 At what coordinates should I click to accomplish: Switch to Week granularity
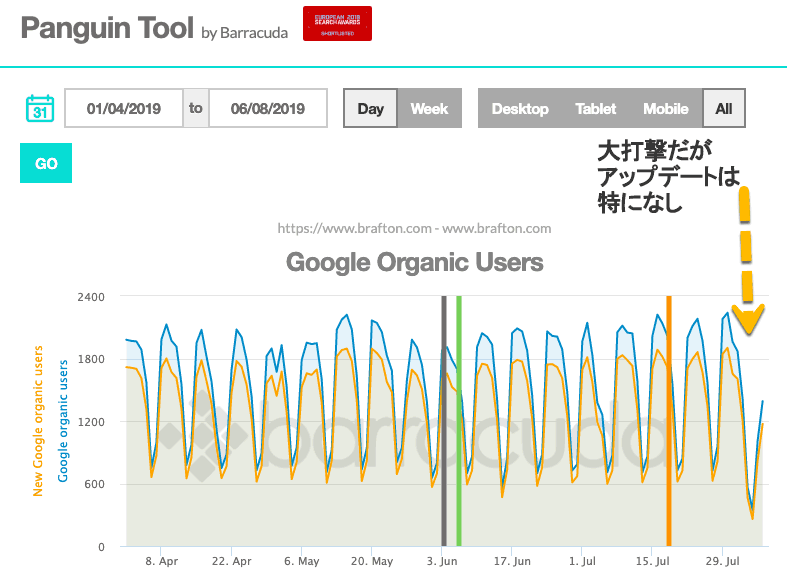[x=429, y=108]
